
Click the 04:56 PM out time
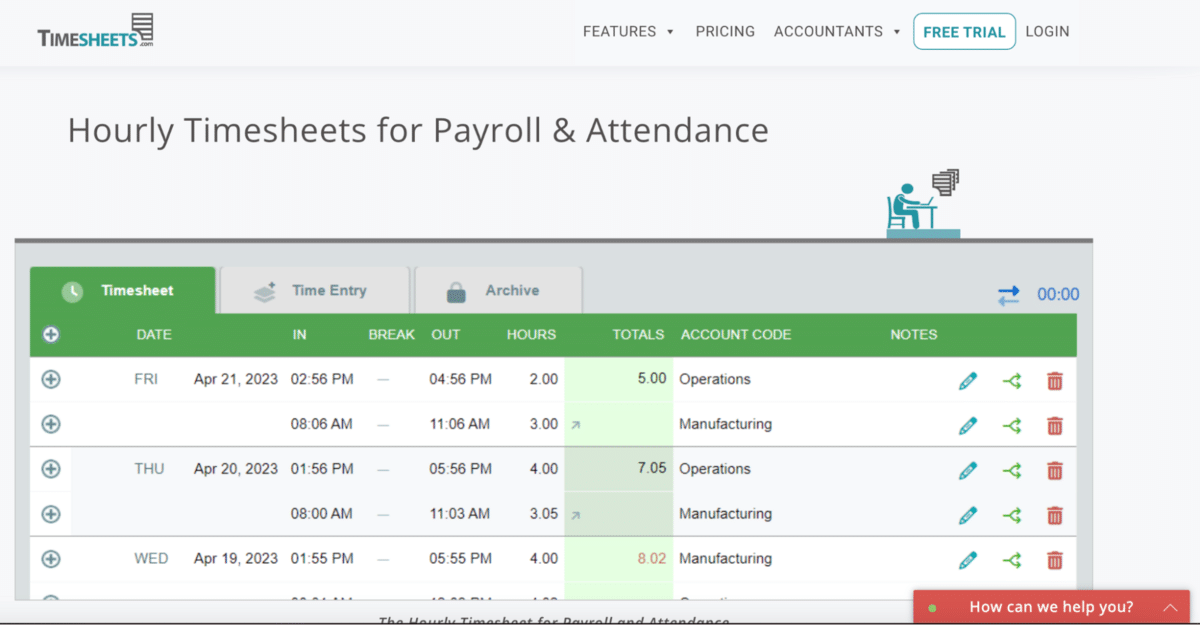[x=461, y=380]
